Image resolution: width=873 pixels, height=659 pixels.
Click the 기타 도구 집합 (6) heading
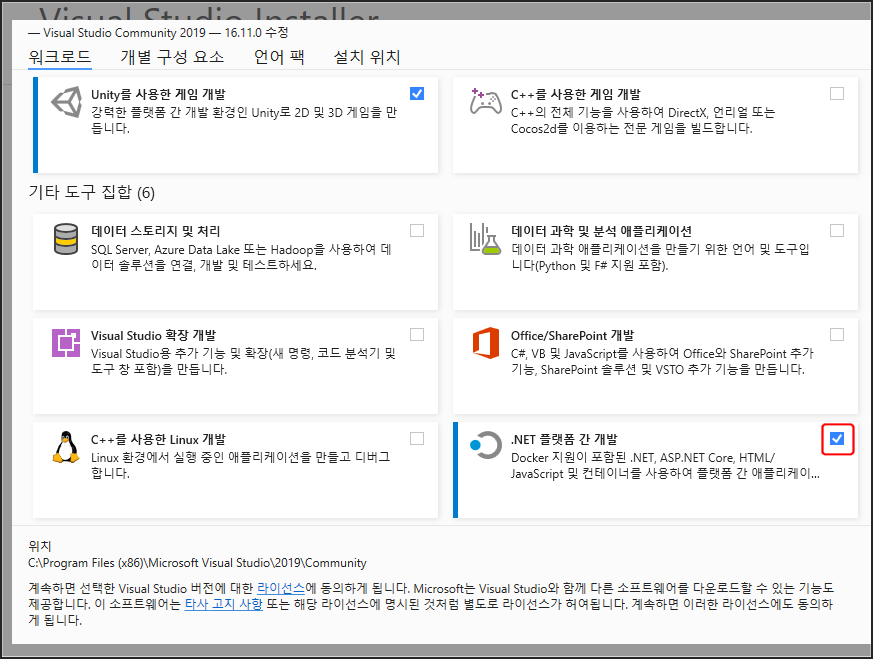pos(92,193)
